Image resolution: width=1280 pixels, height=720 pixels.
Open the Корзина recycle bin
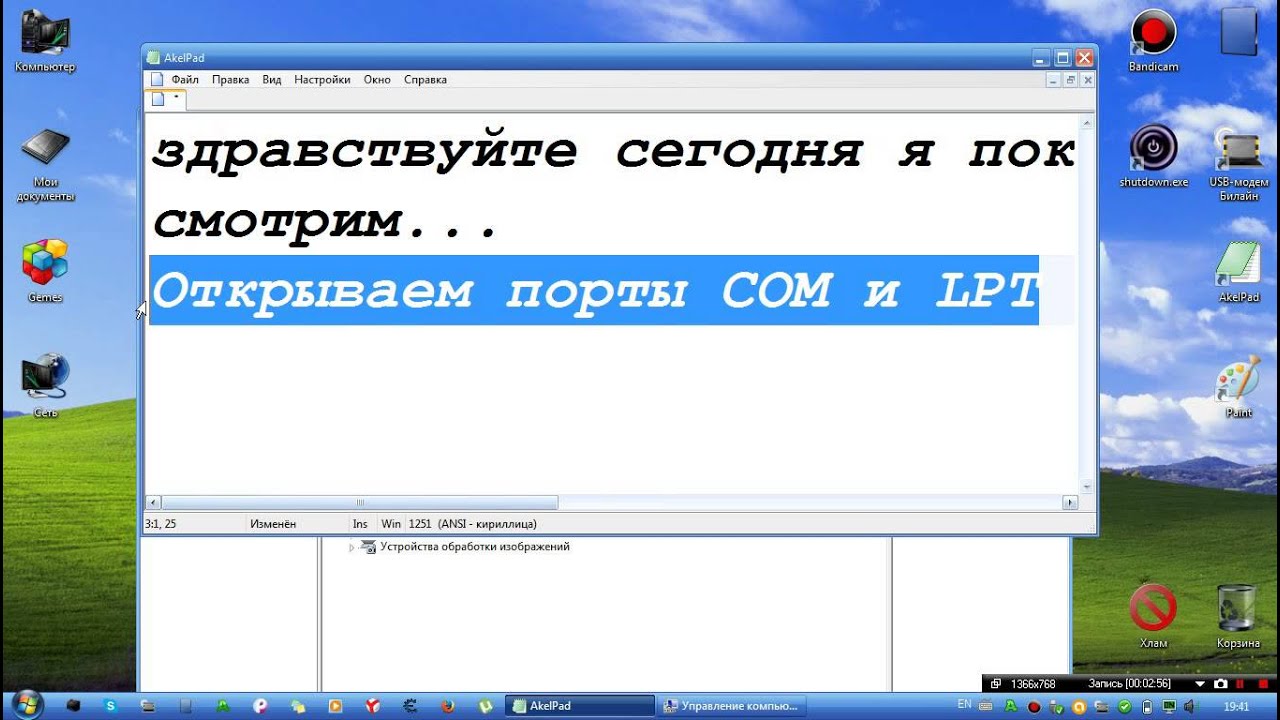pos(1238,617)
